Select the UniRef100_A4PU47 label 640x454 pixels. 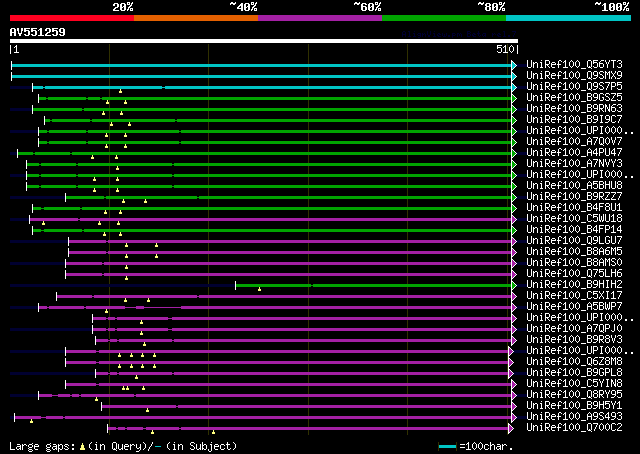574,153
